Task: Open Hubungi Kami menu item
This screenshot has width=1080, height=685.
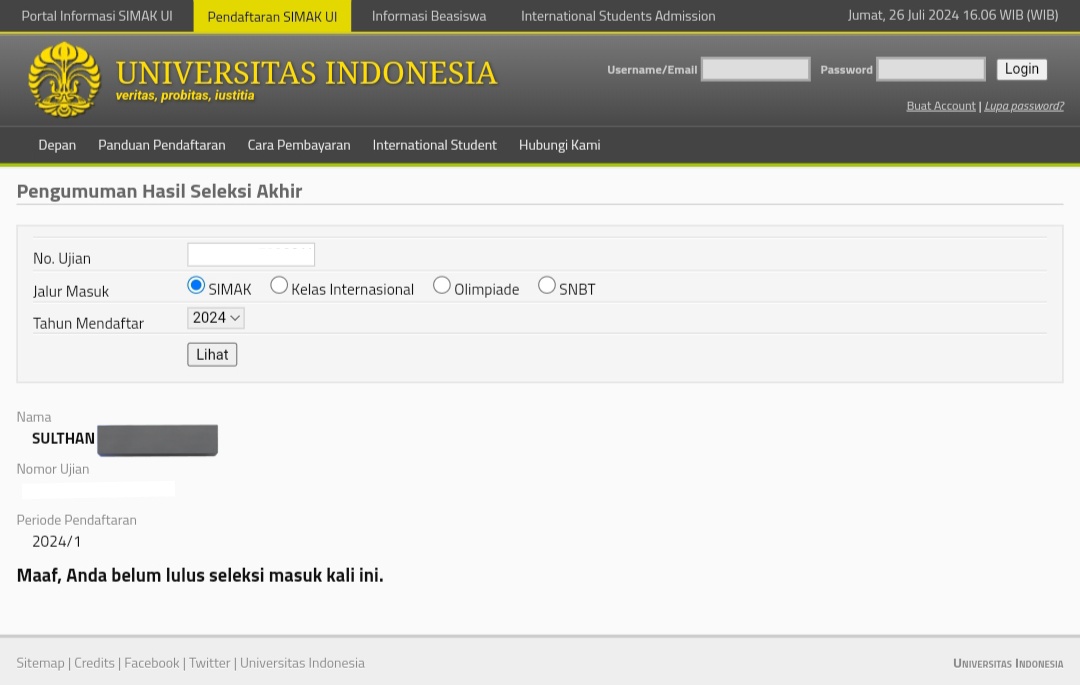Action: click(559, 145)
